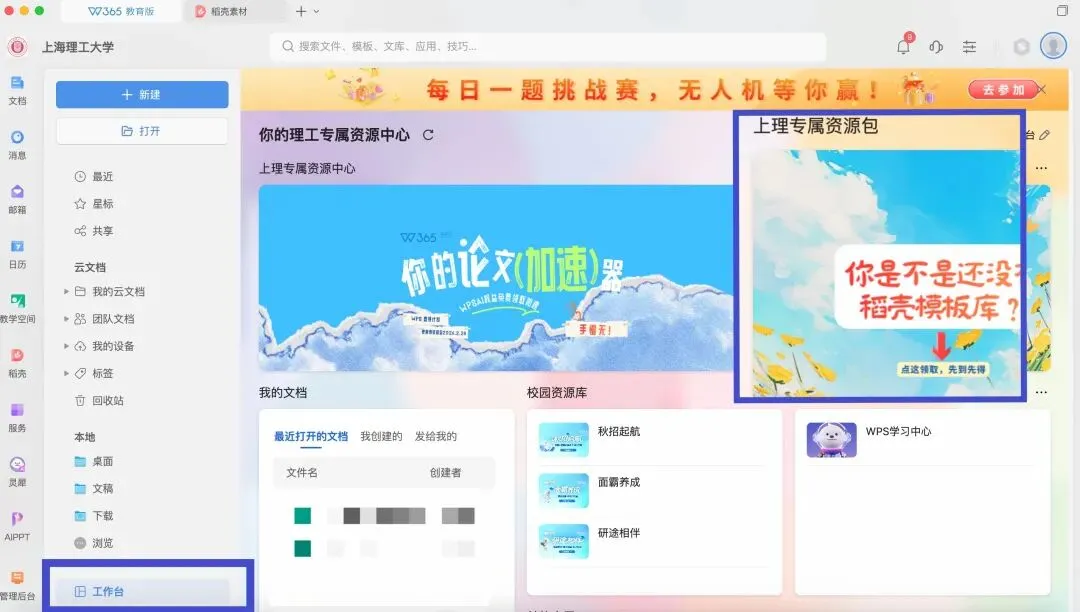Expand the 标签 tree node
The image size is (1080, 612).
66,373
